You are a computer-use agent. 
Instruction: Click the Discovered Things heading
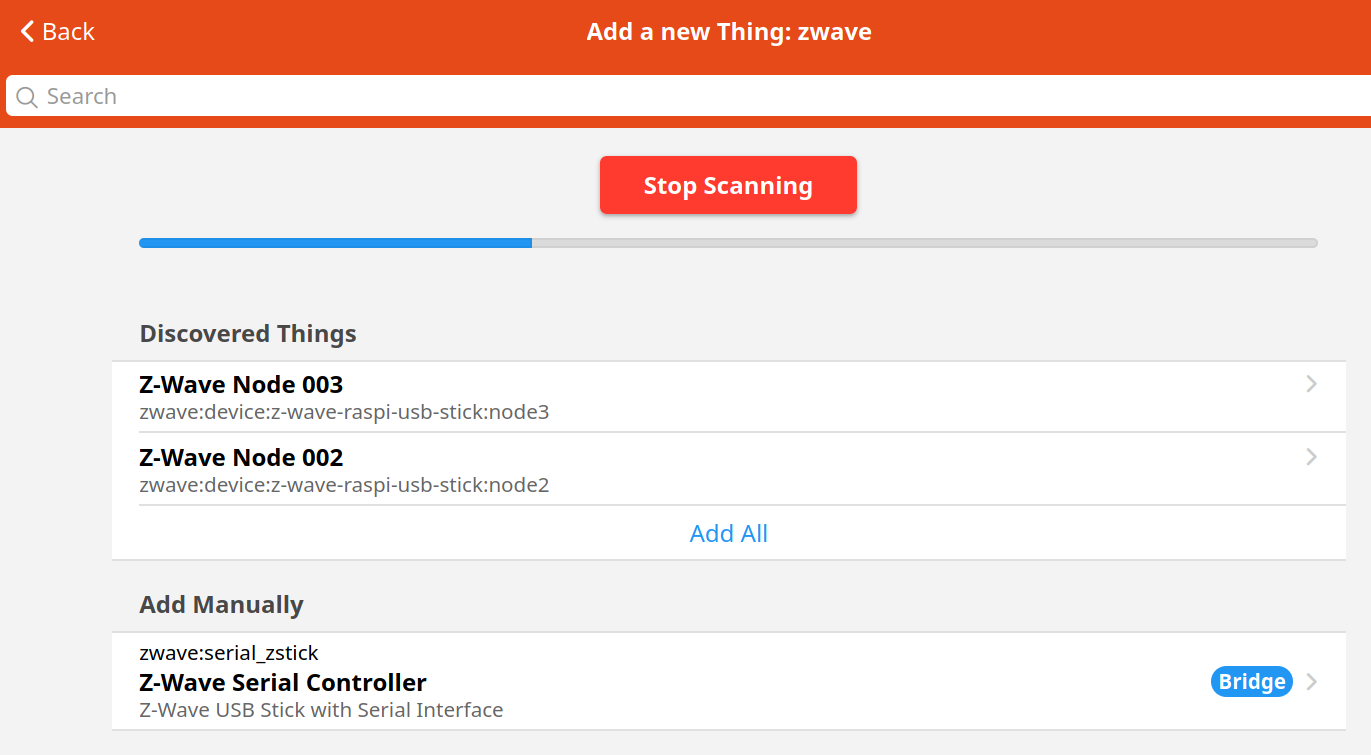[x=248, y=333]
